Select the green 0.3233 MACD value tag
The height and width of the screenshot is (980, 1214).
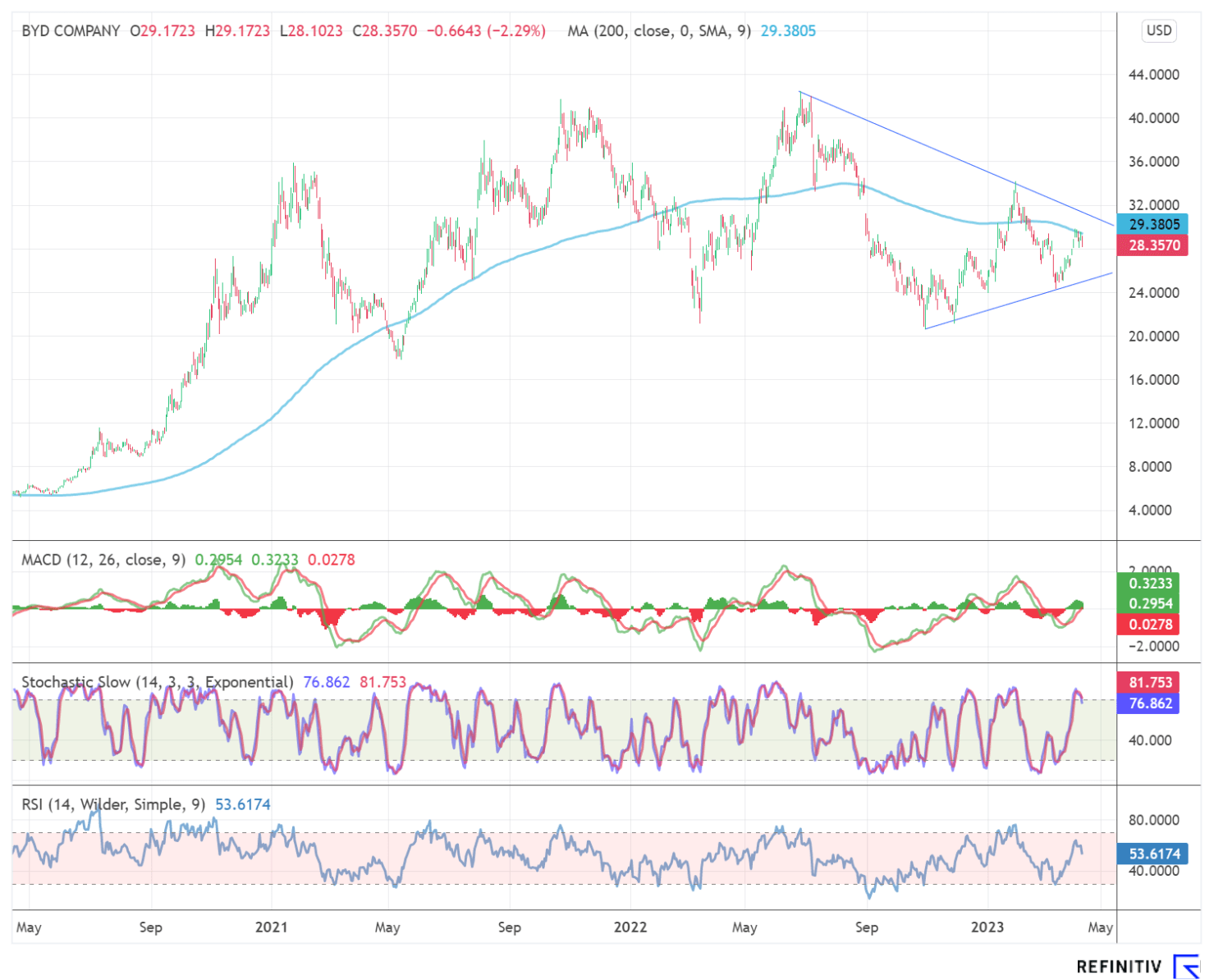1149,584
